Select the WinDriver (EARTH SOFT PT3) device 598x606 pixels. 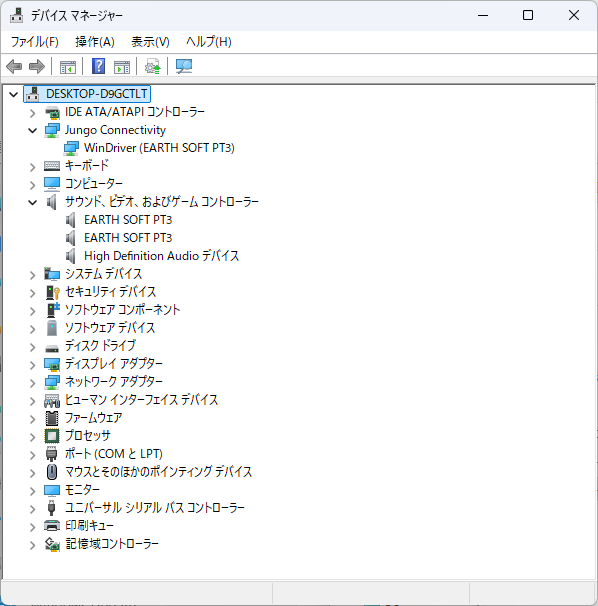coord(159,148)
